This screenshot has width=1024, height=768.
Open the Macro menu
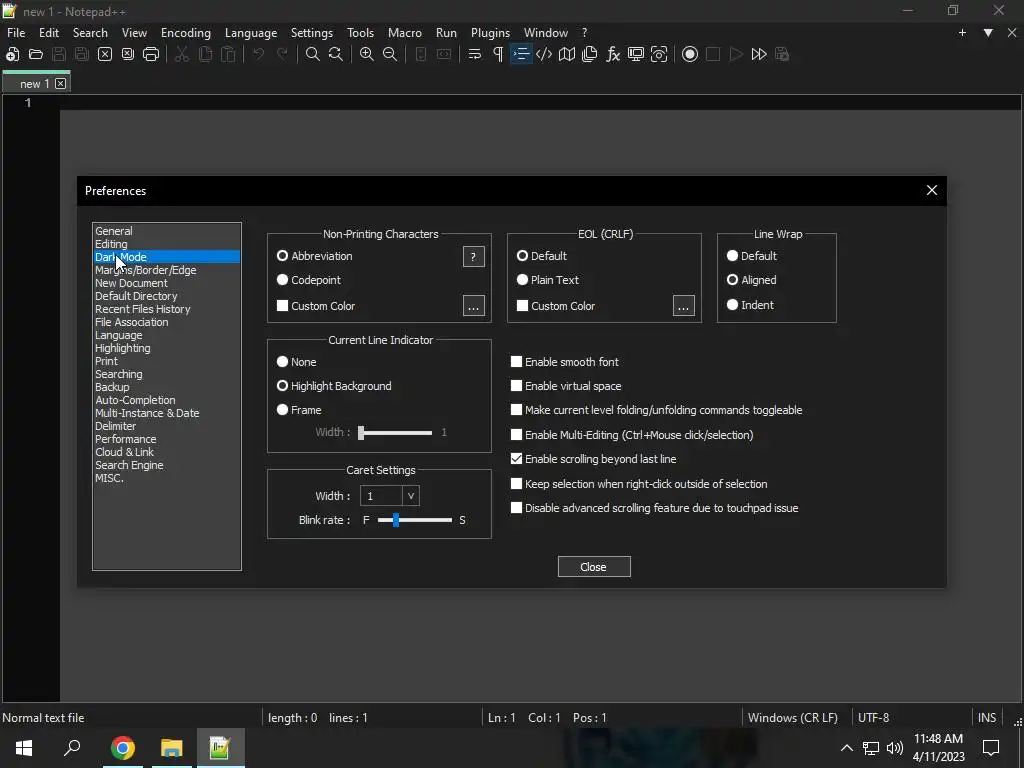(x=405, y=33)
